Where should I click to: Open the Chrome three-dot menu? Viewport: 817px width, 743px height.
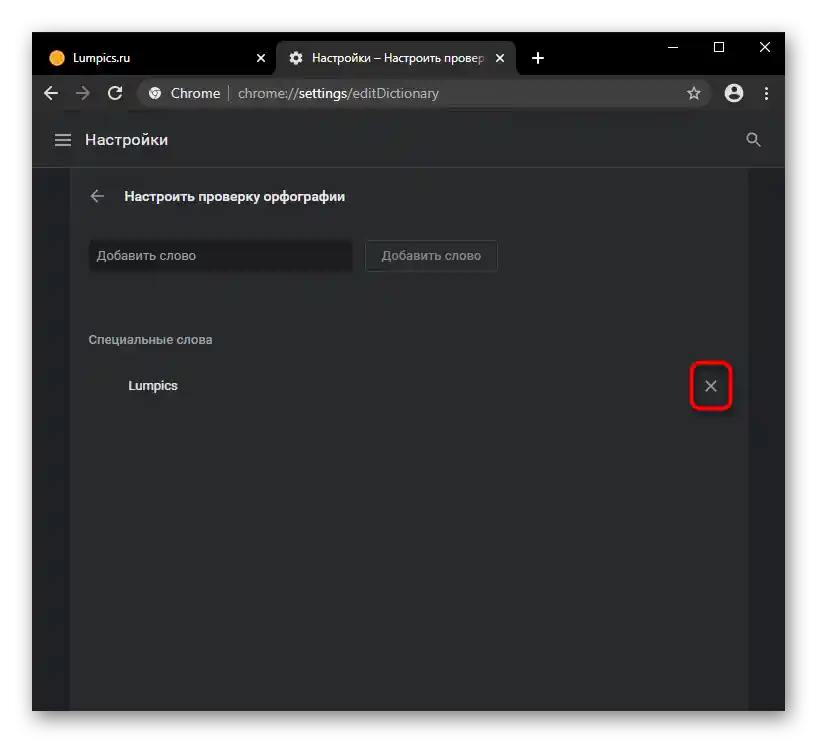(766, 93)
